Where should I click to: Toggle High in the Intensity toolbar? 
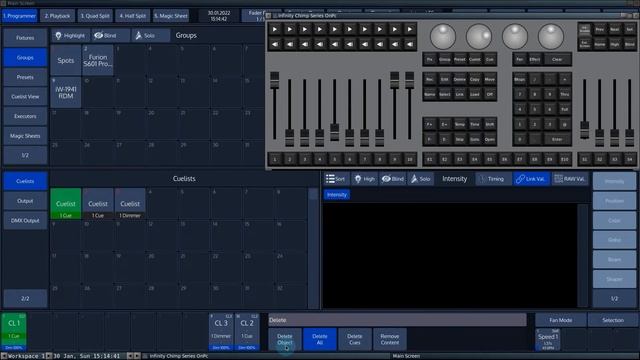[x=364, y=179]
